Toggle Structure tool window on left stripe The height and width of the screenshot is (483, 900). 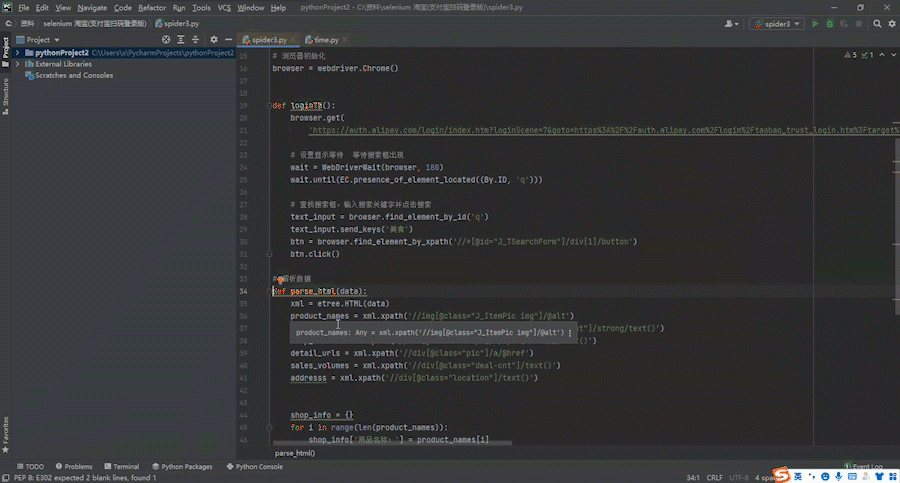pyautogui.click(x=5, y=96)
